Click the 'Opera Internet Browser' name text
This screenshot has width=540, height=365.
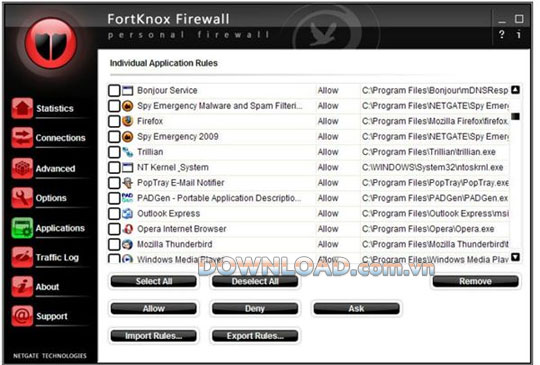(x=182, y=229)
